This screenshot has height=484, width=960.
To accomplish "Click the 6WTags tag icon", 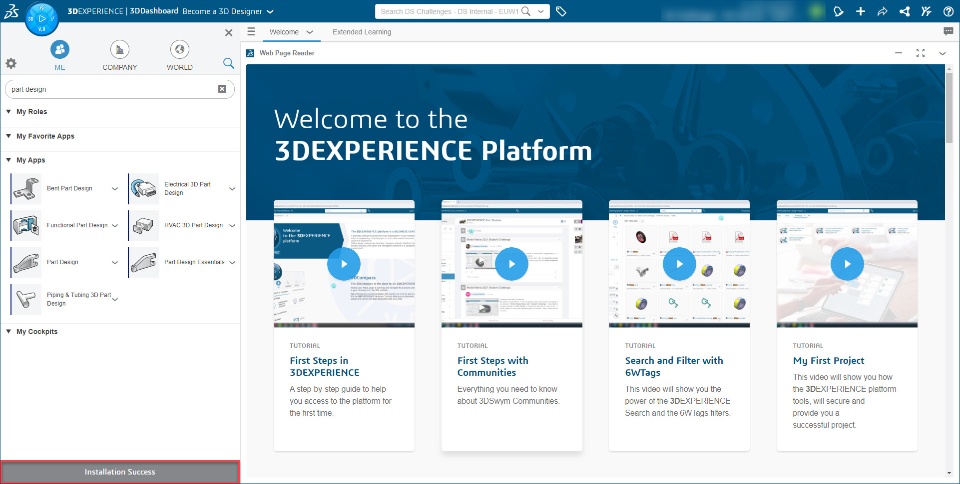I will (x=561, y=11).
